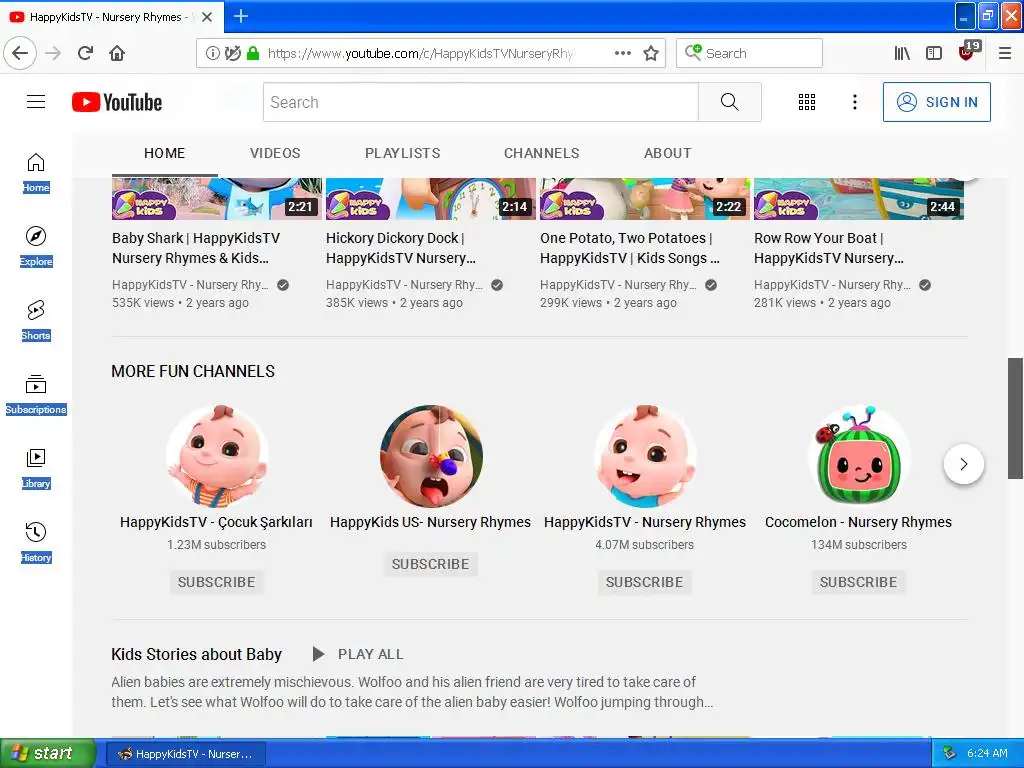Switch to the ABOUT channel tab
The height and width of the screenshot is (768, 1024).
[667, 153]
